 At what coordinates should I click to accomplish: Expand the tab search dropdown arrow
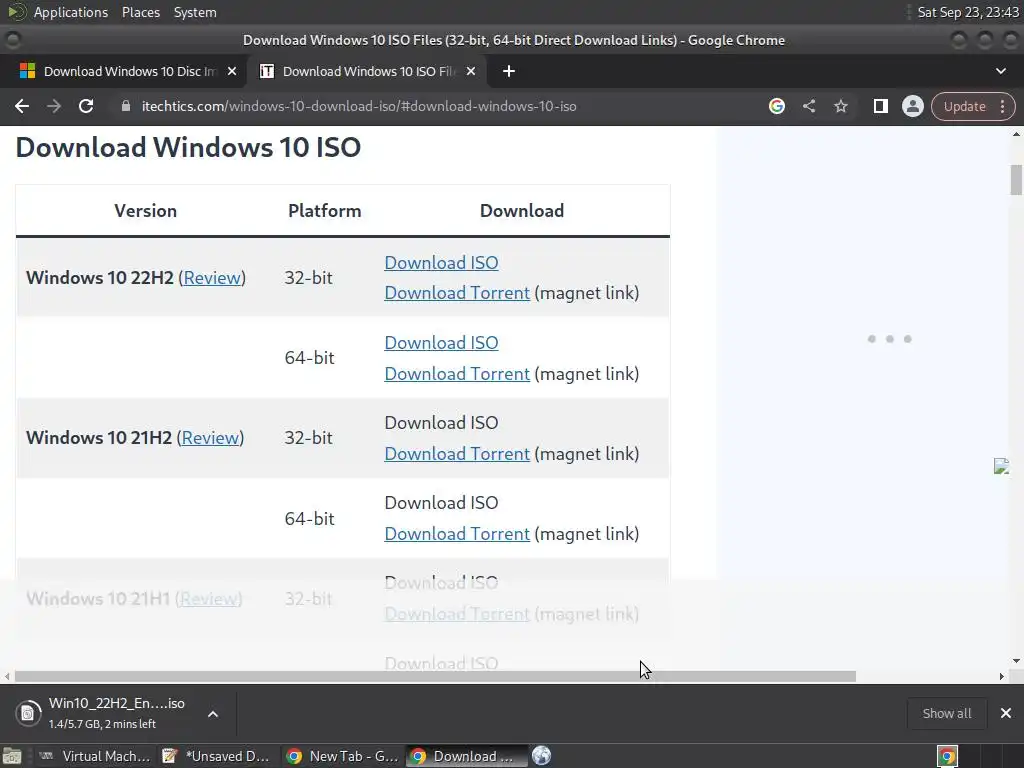[1000, 71]
